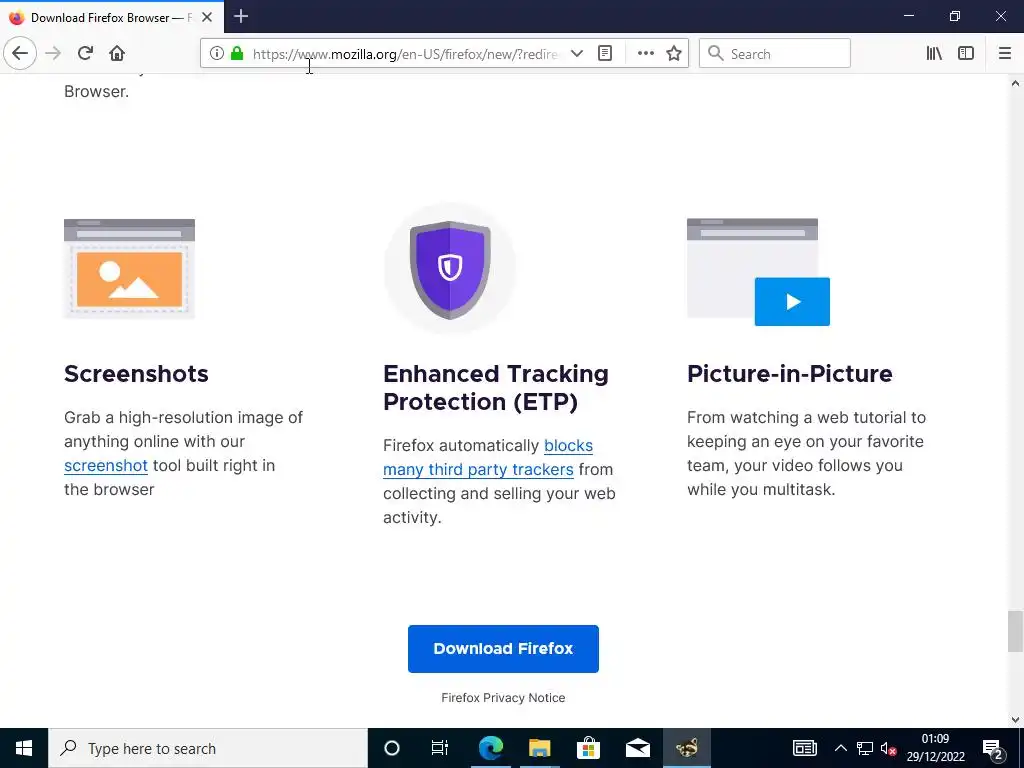1024x768 pixels.
Task: Show hidden system tray icons
Action: (x=840, y=748)
